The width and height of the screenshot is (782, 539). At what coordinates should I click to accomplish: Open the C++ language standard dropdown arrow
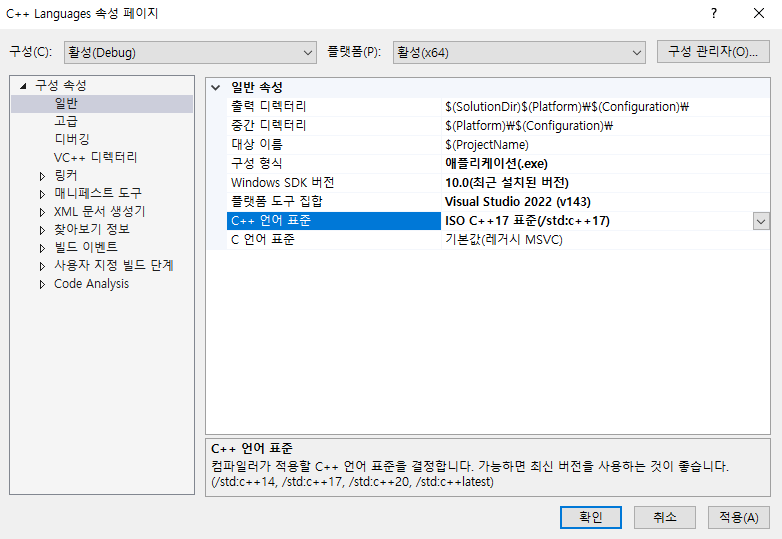click(761, 221)
